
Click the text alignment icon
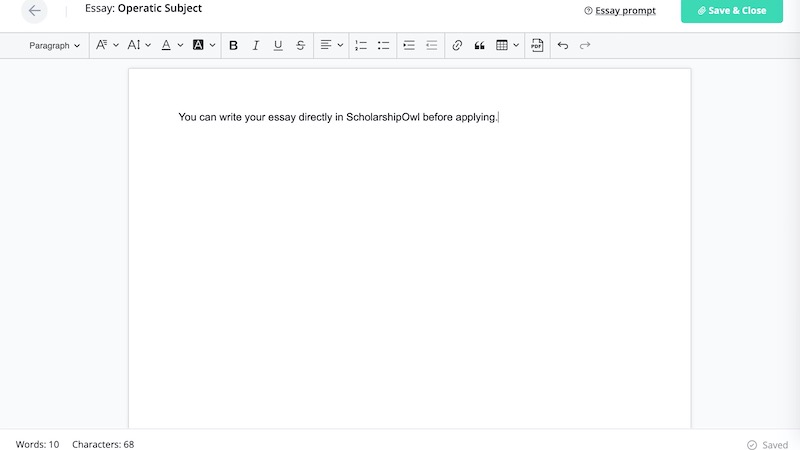click(326, 45)
